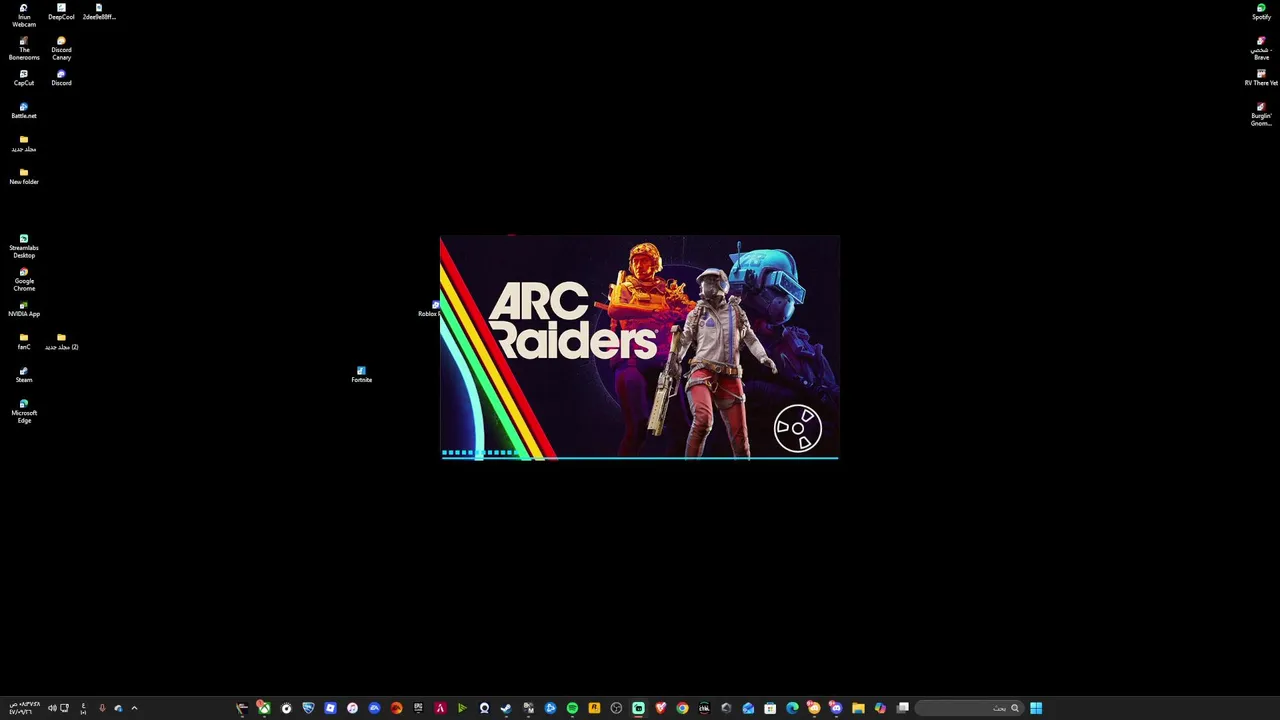The height and width of the screenshot is (720, 1280).
Task: Open the Microsoft Edge desktop shortcut
Action: tap(23, 412)
